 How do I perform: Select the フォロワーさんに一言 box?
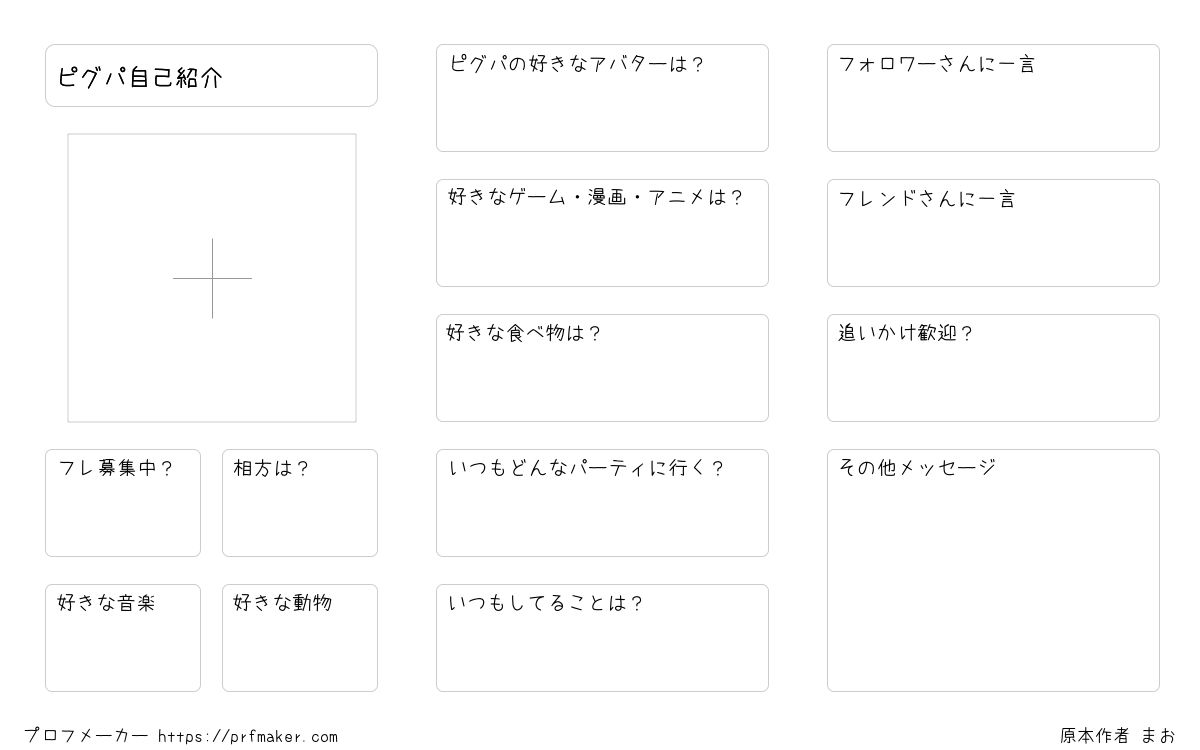(x=993, y=98)
